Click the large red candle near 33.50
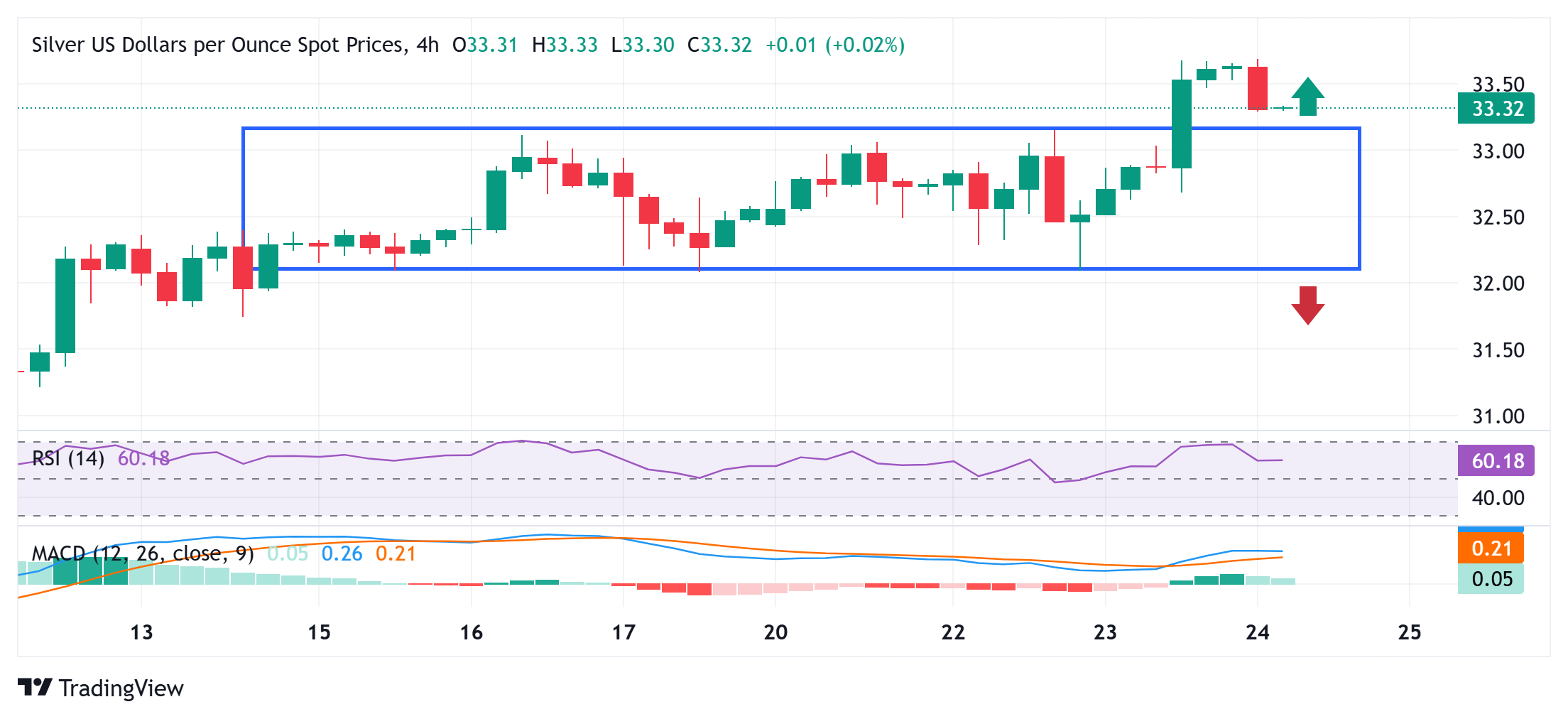1568x719 pixels. click(1258, 88)
